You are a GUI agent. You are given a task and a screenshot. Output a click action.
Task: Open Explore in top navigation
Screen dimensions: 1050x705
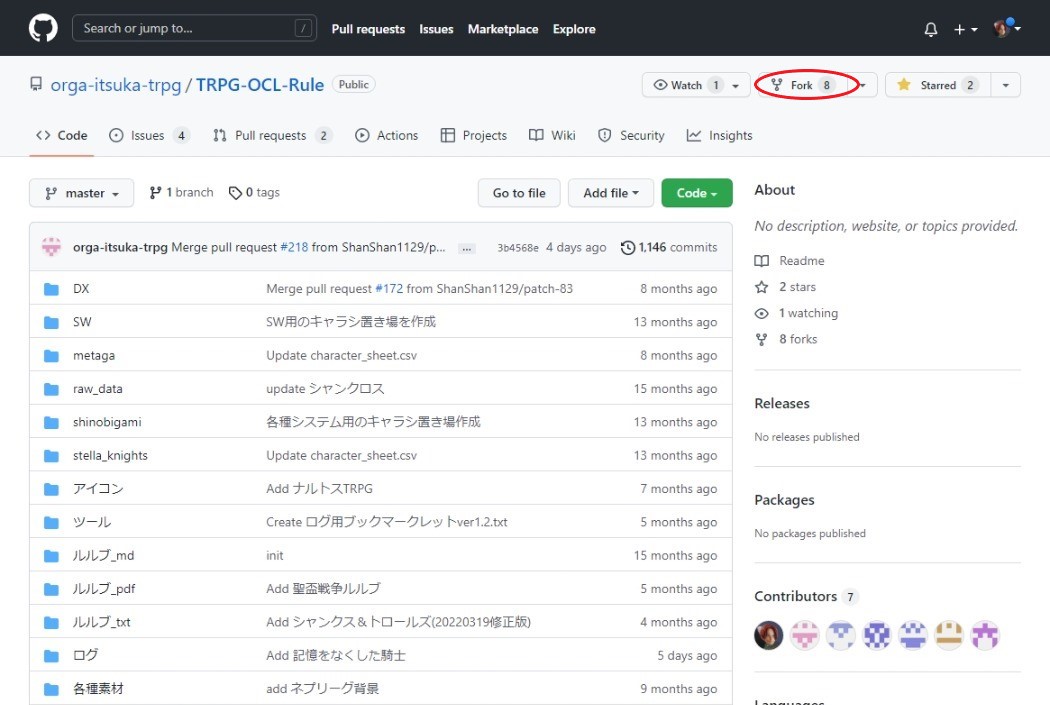coord(574,29)
